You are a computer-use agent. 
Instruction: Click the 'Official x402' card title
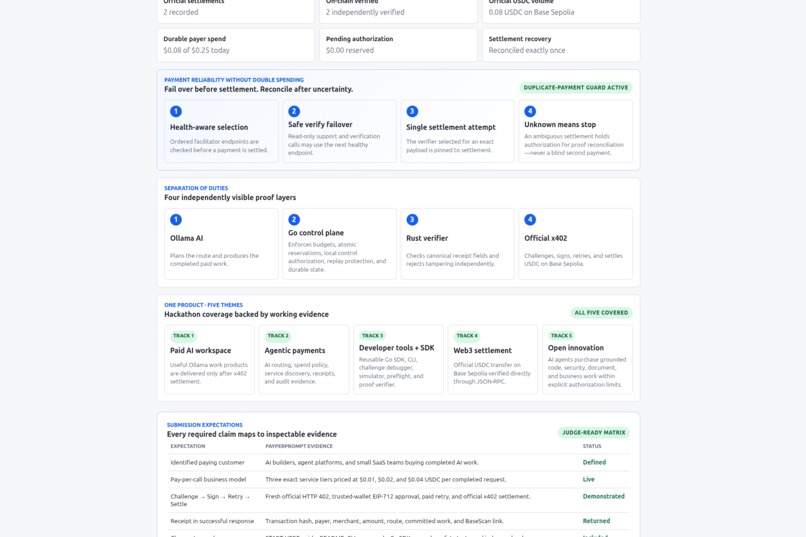pyautogui.click(x=545, y=238)
